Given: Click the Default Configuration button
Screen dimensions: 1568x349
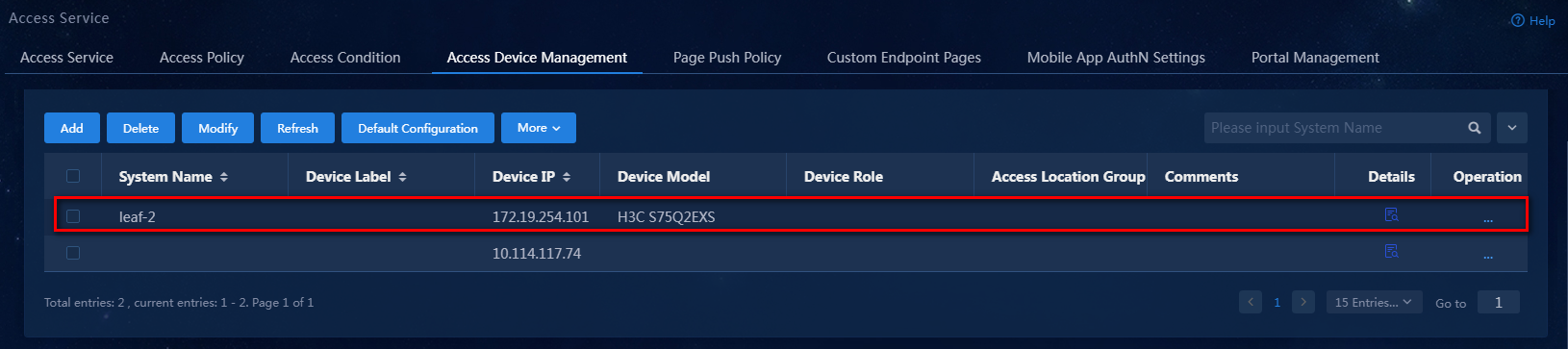Looking at the screenshot, I should click(417, 128).
